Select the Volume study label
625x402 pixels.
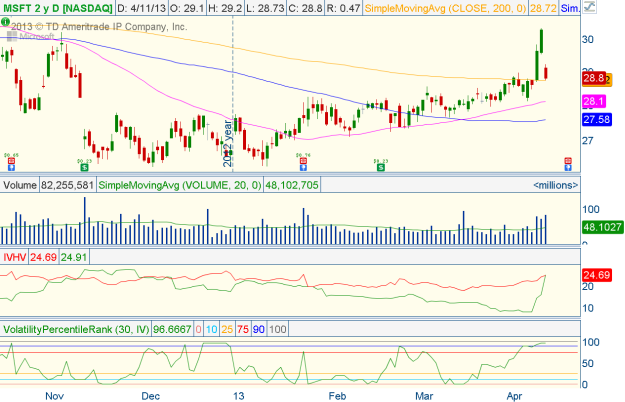point(19,185)
